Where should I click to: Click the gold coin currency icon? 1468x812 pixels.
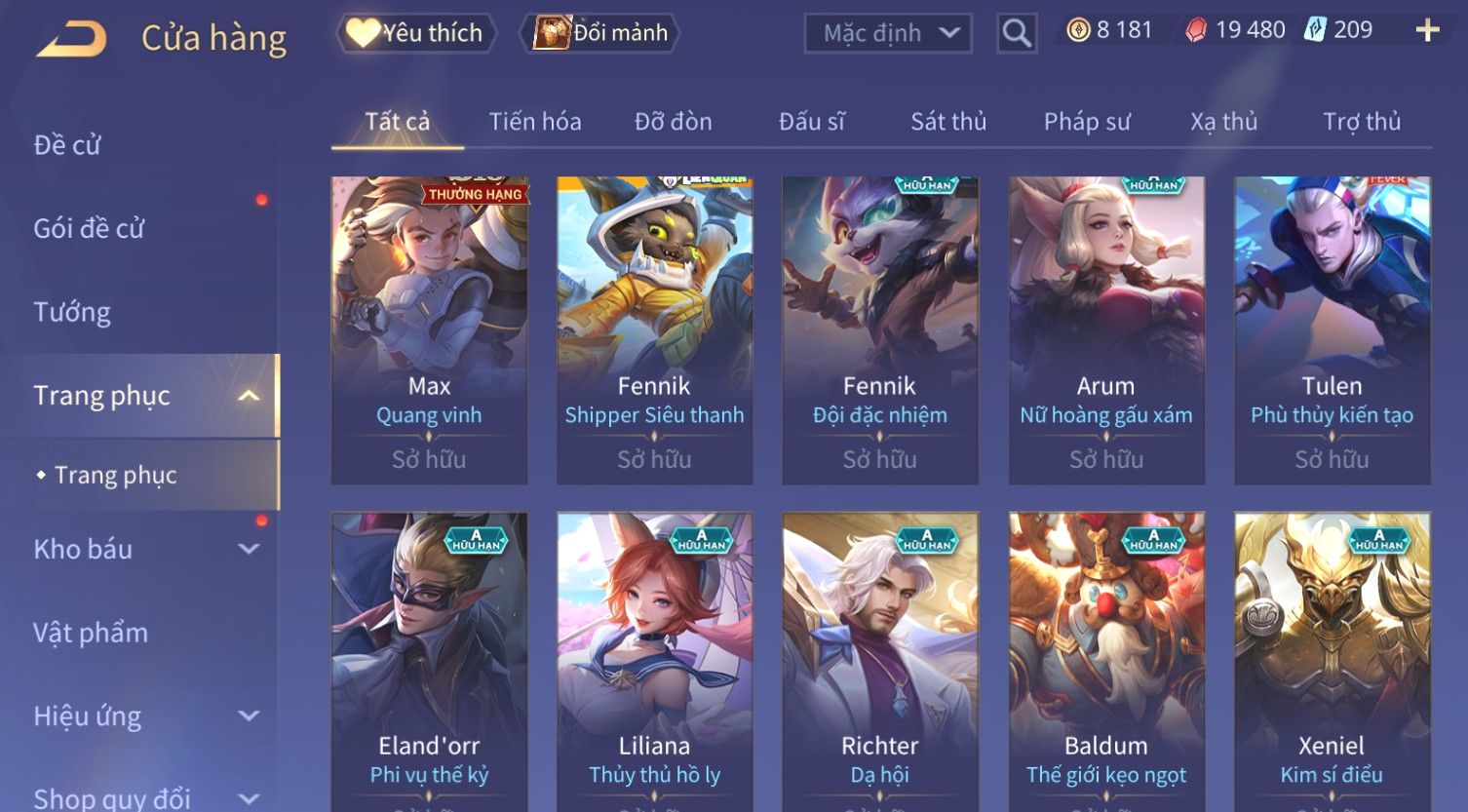[1078, 31]
